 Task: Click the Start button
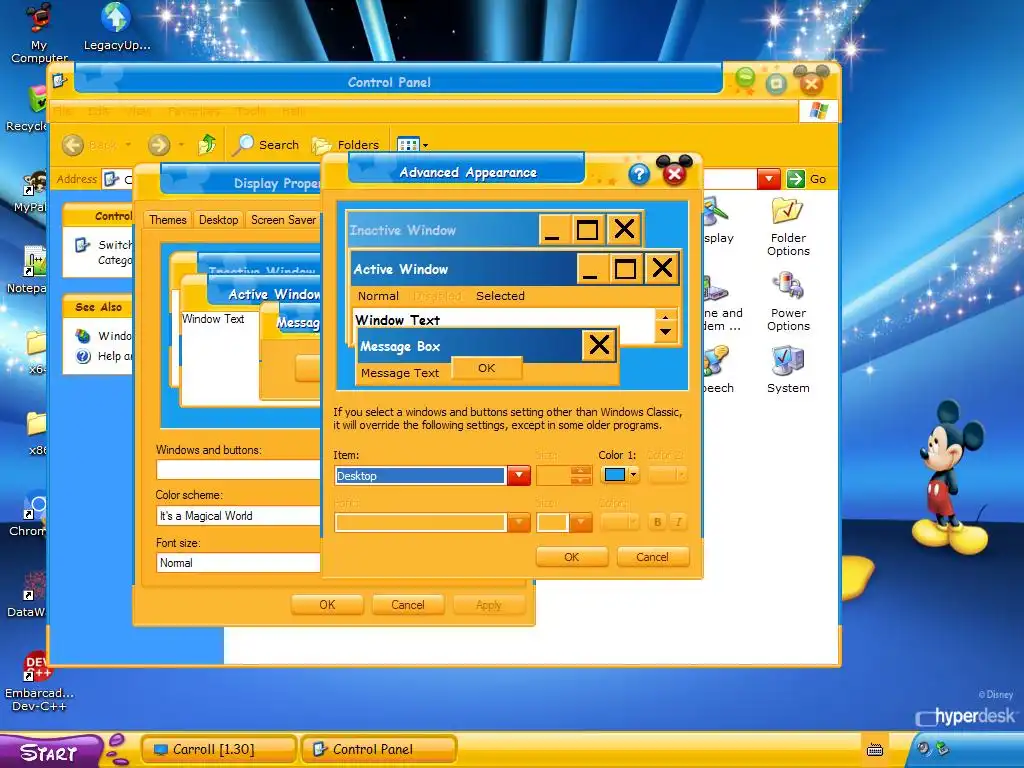pos(50,752)
